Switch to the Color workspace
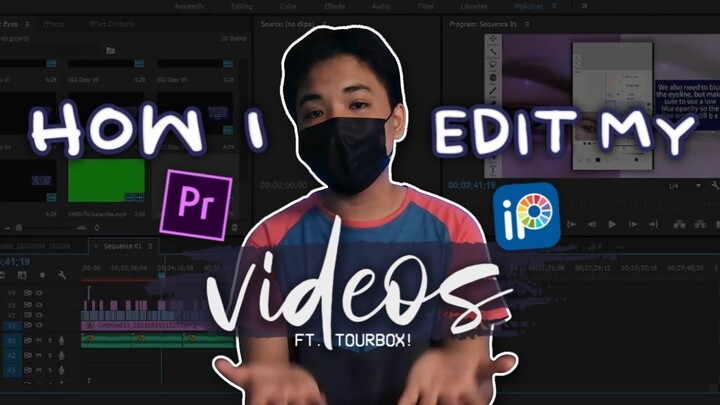This screenshot has width=720, height=405. click(x=288, y=6)
